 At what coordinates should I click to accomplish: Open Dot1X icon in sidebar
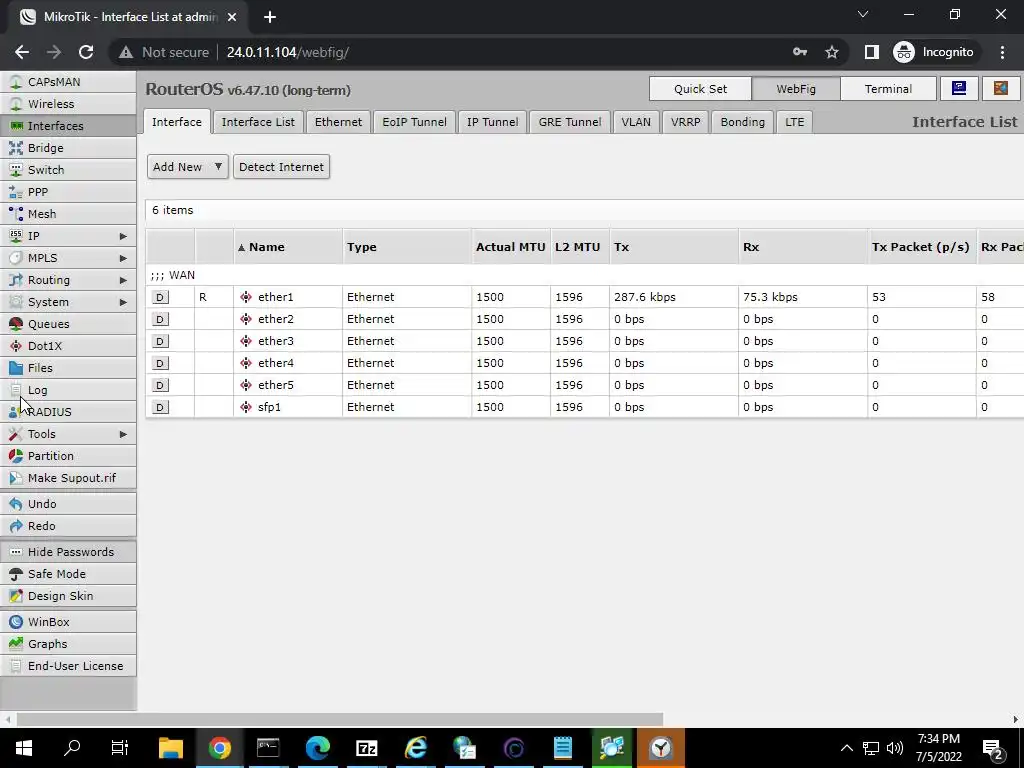(x=16, y=346)
